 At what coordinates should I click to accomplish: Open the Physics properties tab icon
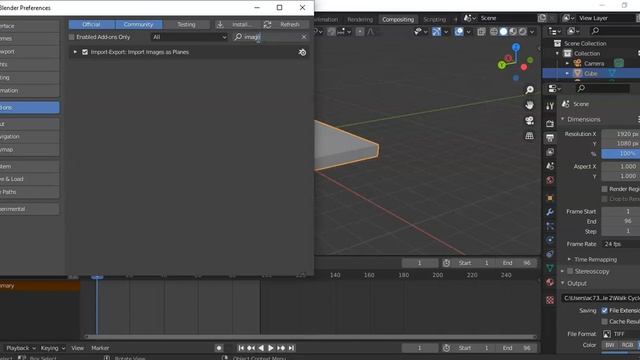point(550,240)
